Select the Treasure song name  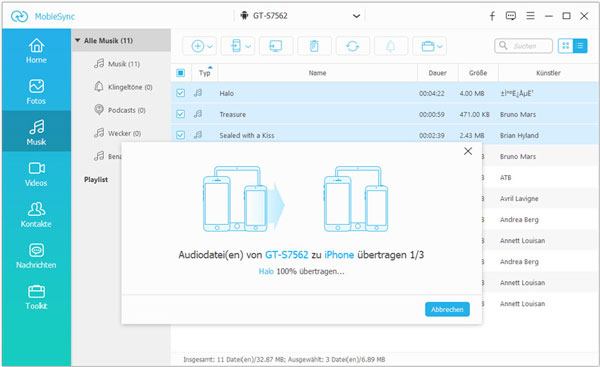[233, 114]
